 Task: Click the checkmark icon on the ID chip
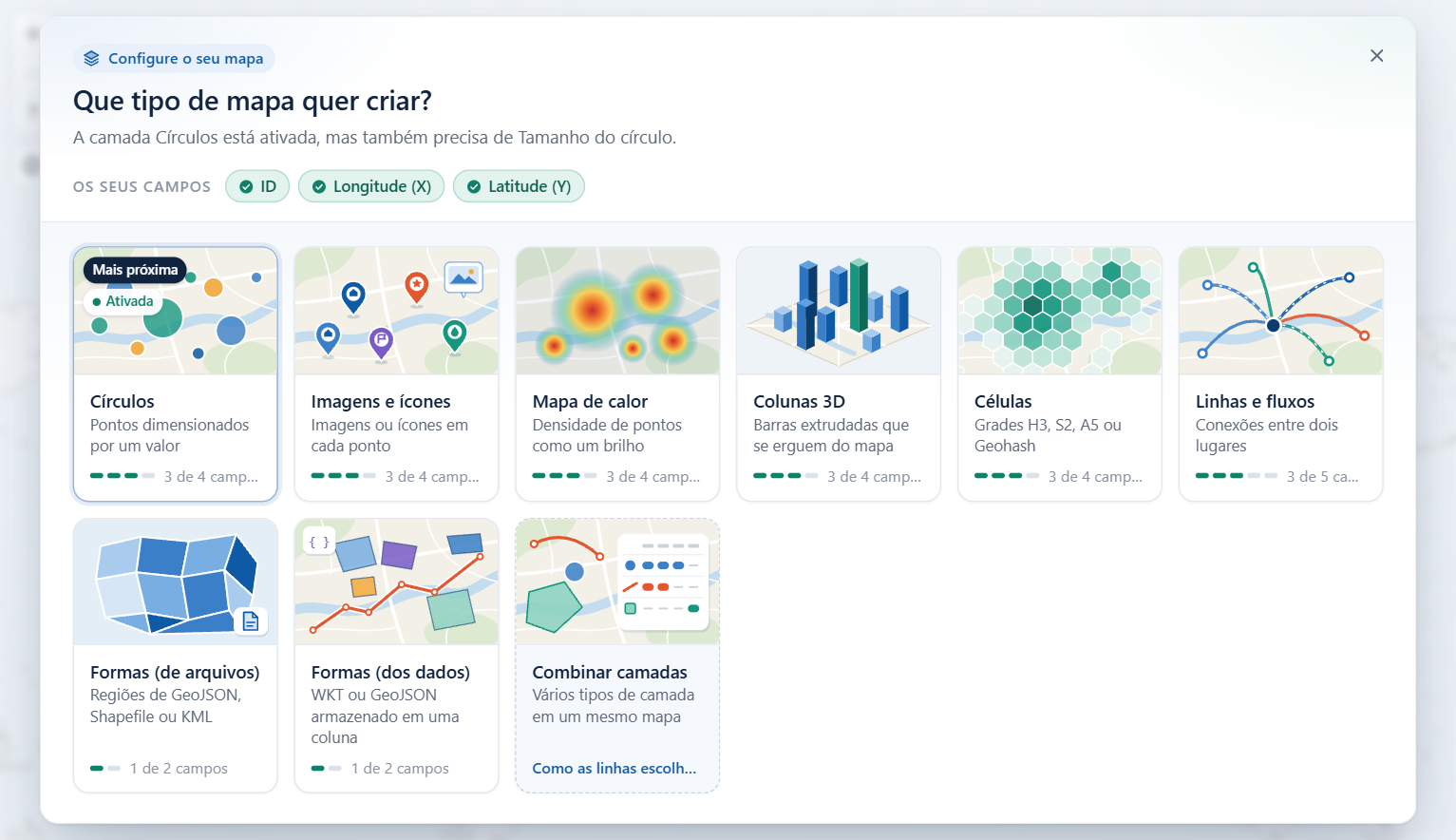pyautogui.click(x=246, y=187)
